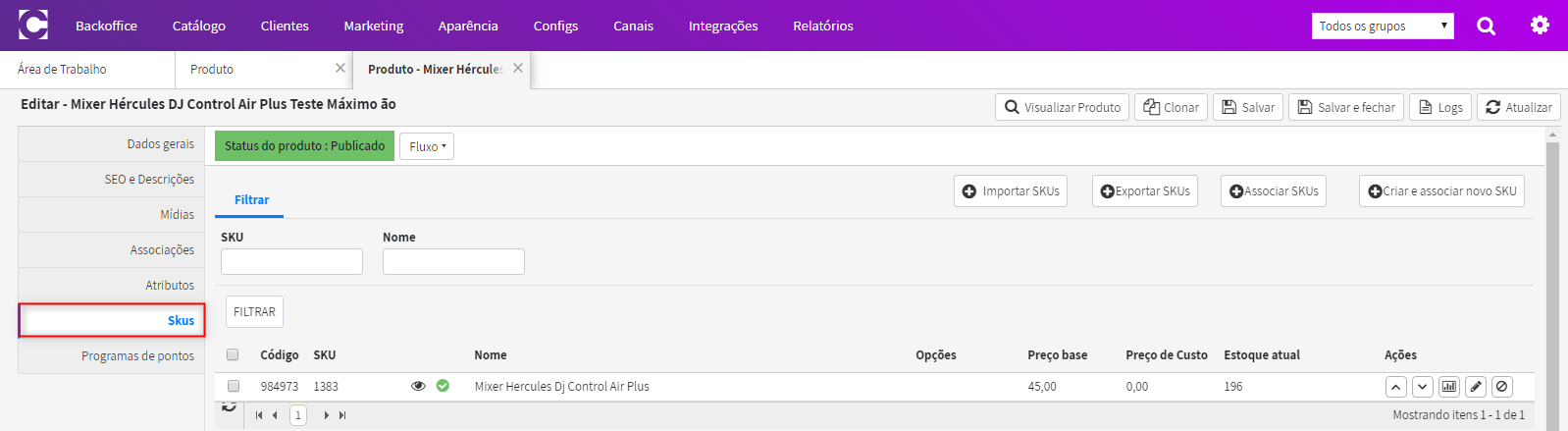Open SEO e Descrições sidebar section

click(111, 179)
